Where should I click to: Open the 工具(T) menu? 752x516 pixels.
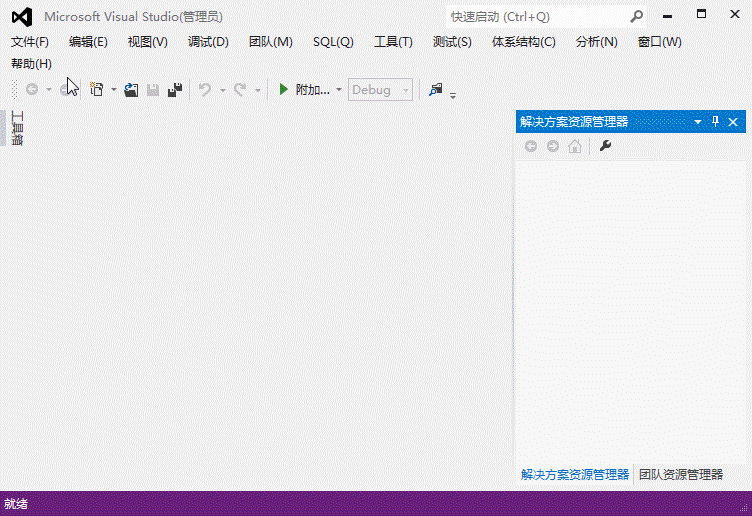(x=393, y=42)
